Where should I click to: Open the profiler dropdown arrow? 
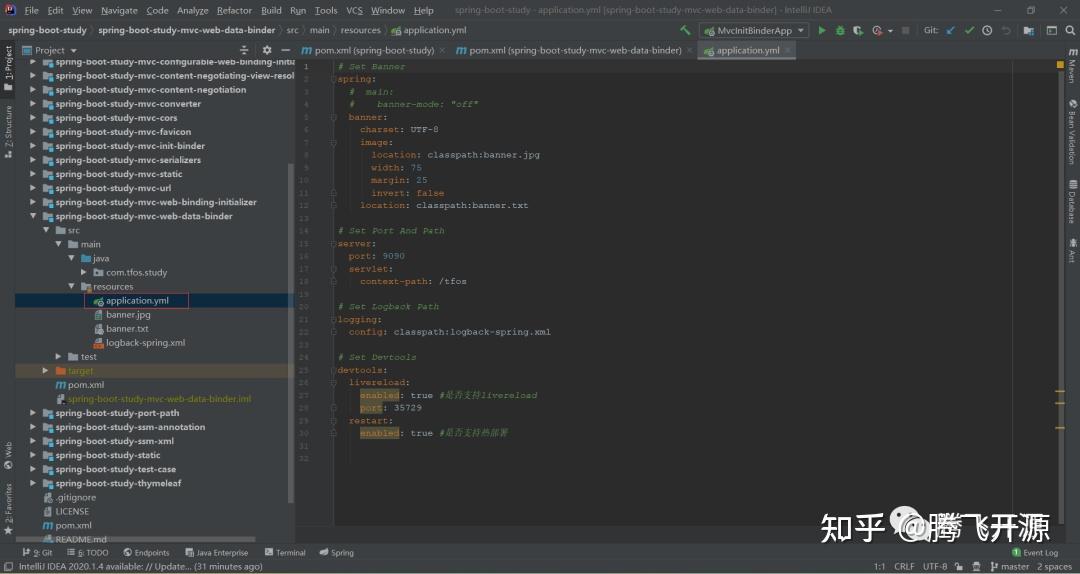[890, 31]
